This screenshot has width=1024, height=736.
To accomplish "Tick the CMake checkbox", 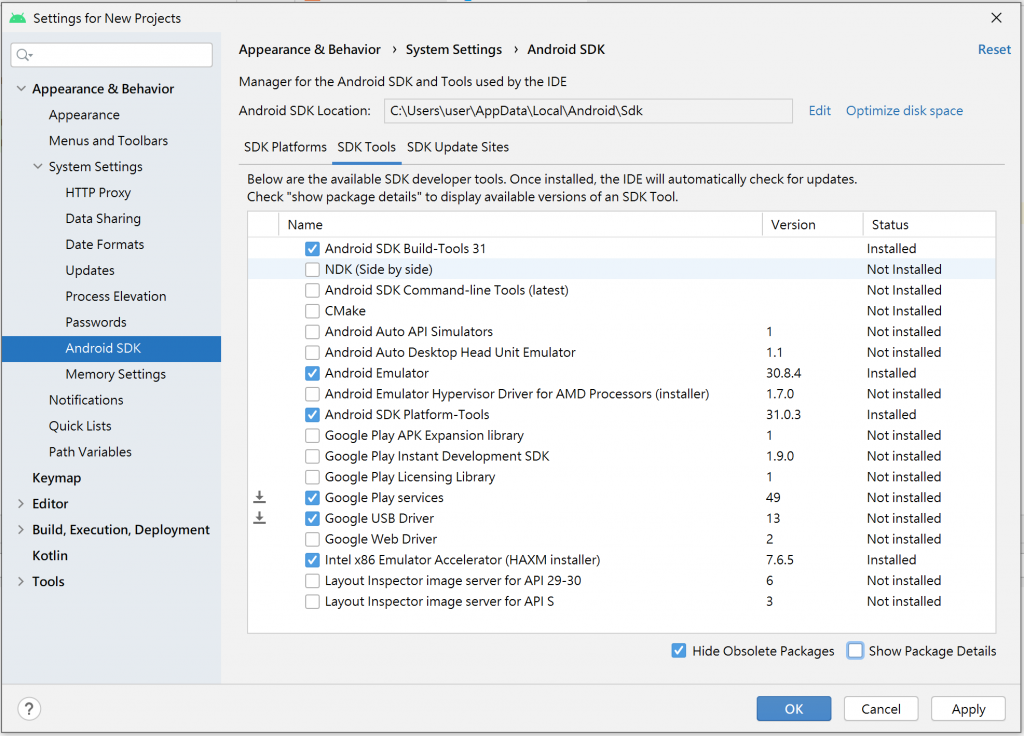I will [313, 311].
